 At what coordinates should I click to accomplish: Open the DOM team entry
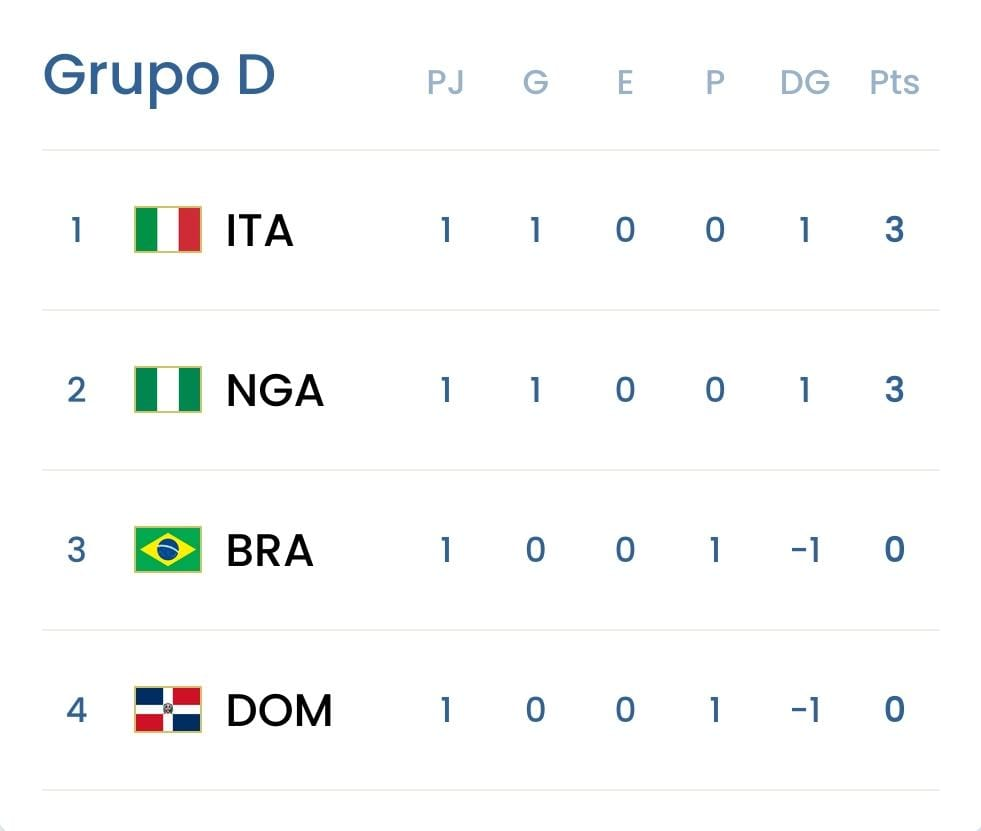[x=279, y=711]
